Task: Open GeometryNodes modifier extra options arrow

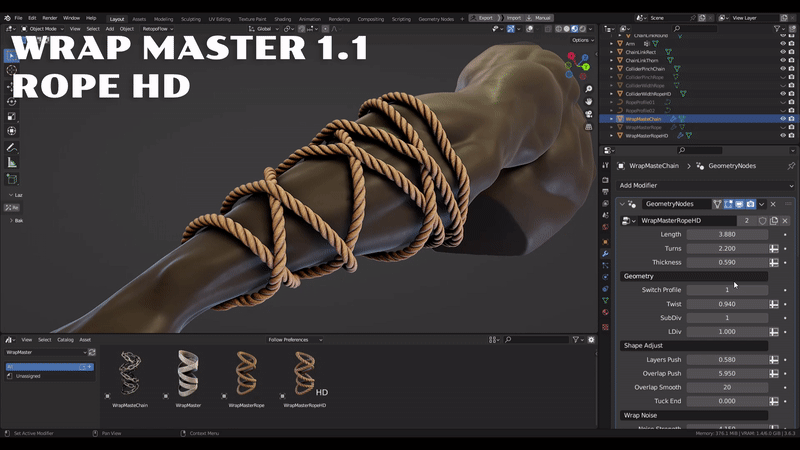Action: (x=762, y=204)
